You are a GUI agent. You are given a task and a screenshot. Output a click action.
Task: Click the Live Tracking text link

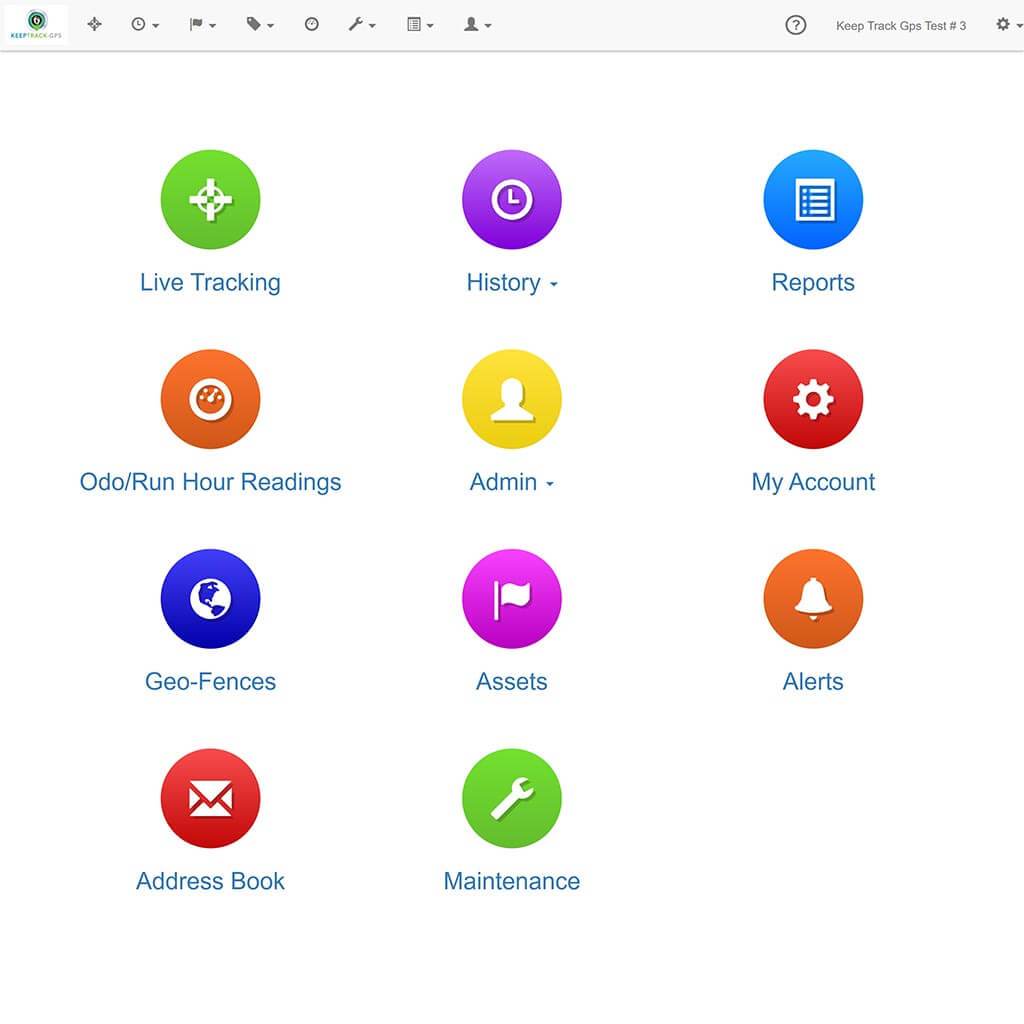(210, 283)
